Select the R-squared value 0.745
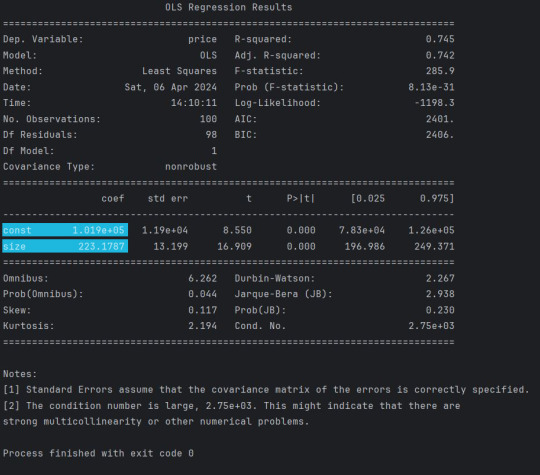This screenshot has width=540, height=475. tap(440, 39)
